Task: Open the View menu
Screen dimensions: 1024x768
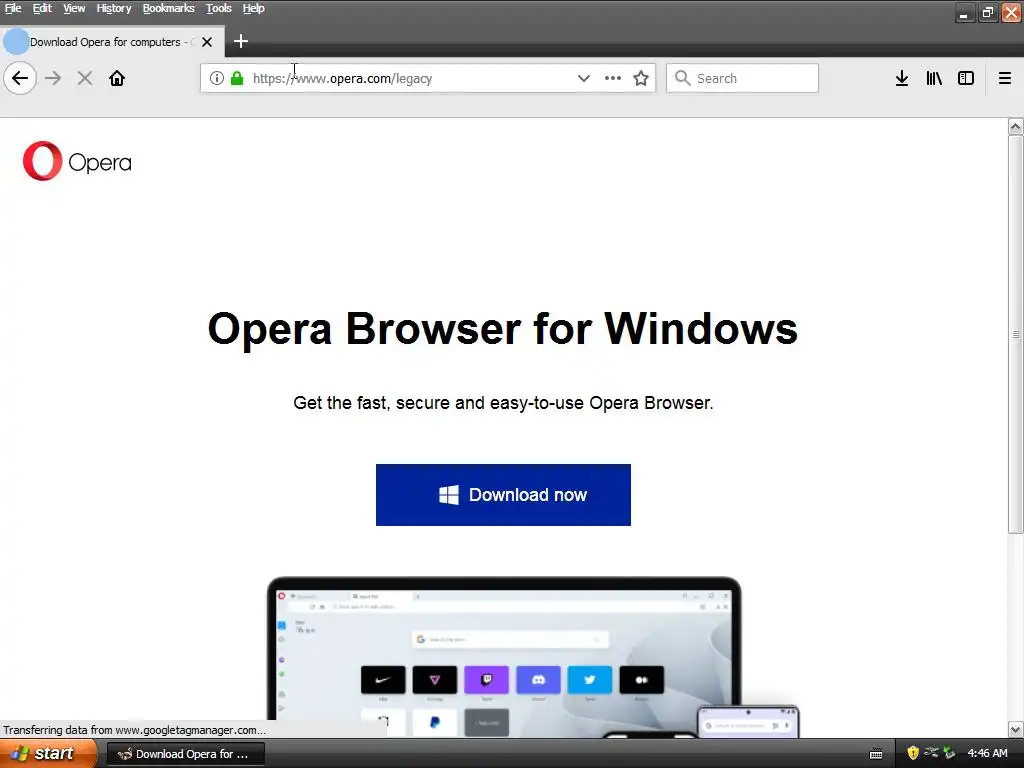Action: point(74,8)
